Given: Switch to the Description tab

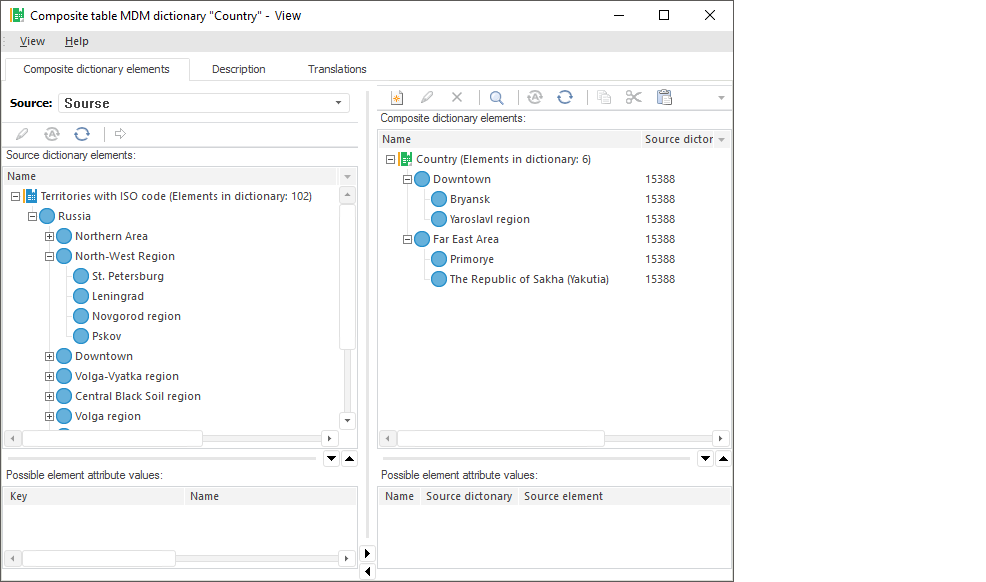Looking at the screenshot, I should [x=238, y=69].
